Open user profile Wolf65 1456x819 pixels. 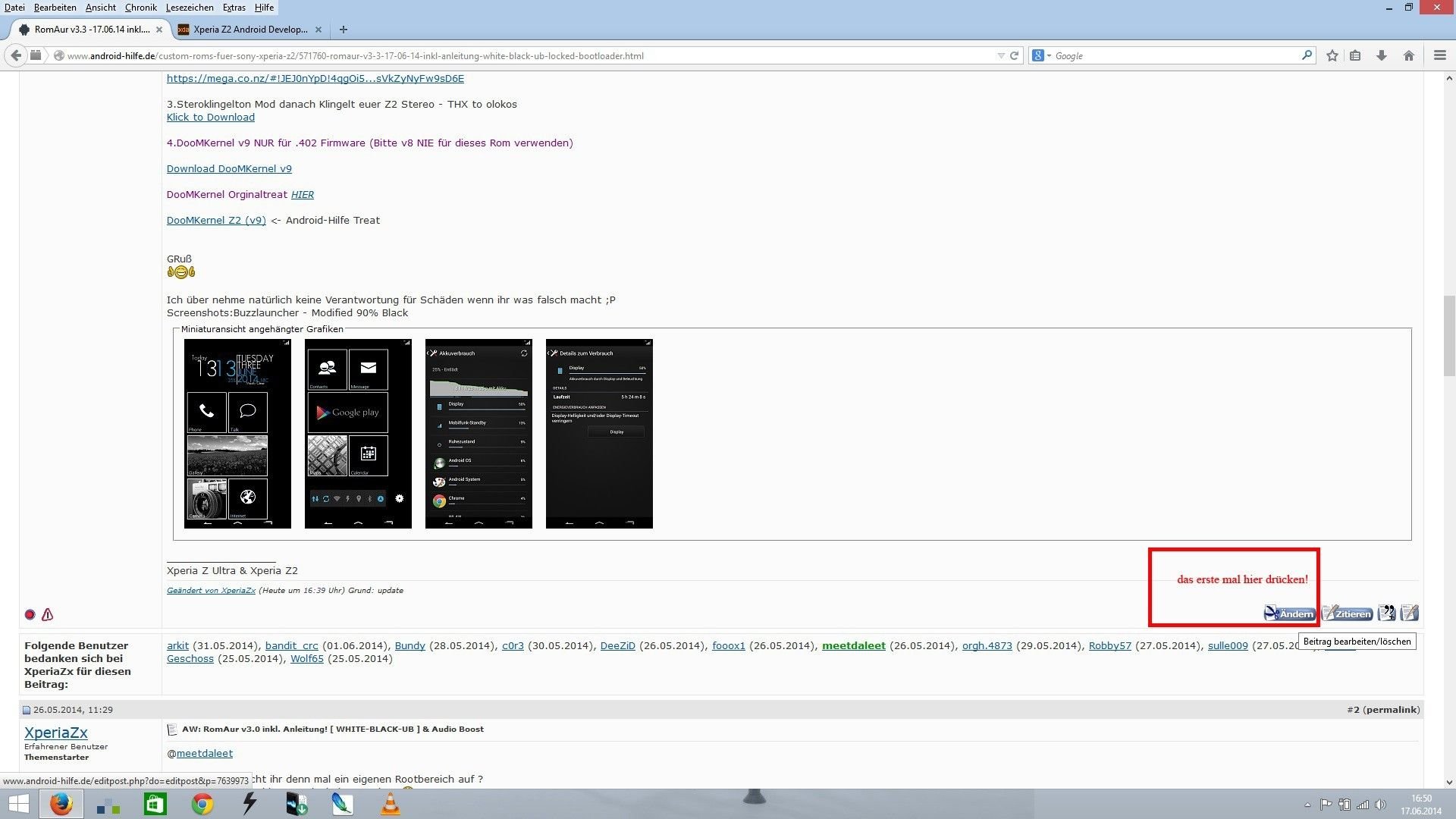pyautogui.click(x=306, y=659)
